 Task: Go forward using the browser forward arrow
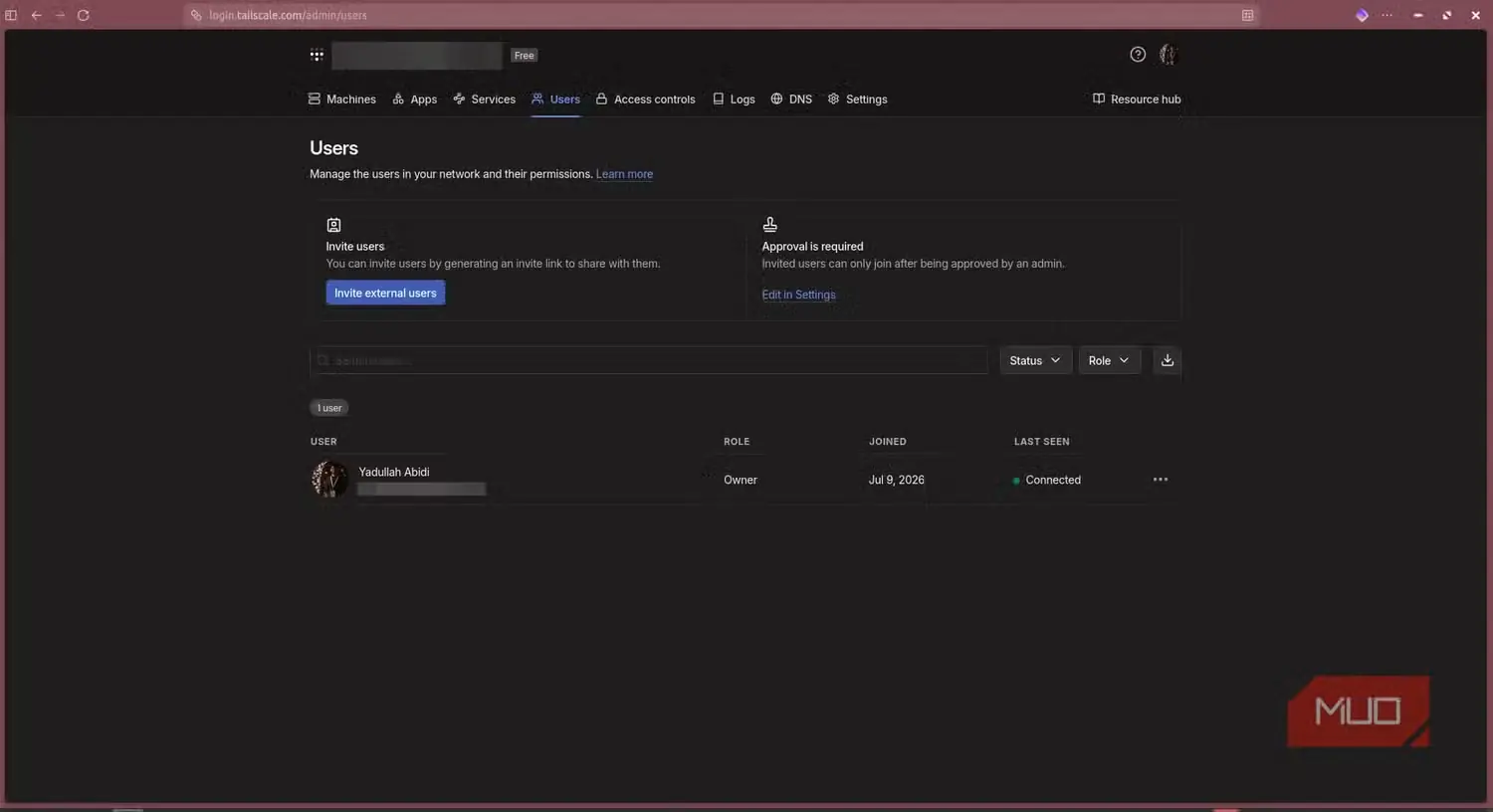pyautogui.click(x=60, y=15)
